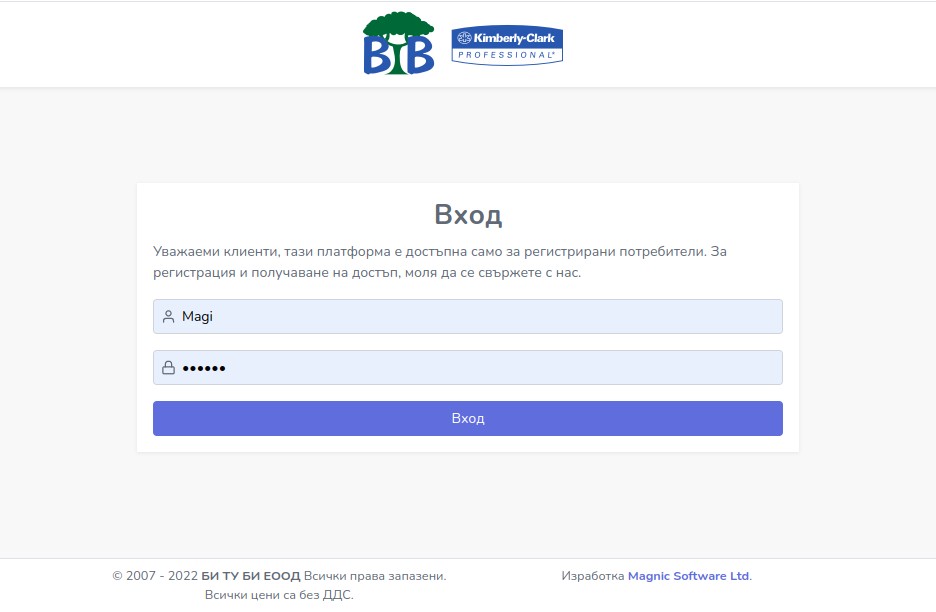This screenshot has height=612, width=936.
Task: Click the padlock icon in password field
Action: coord(168,368)
